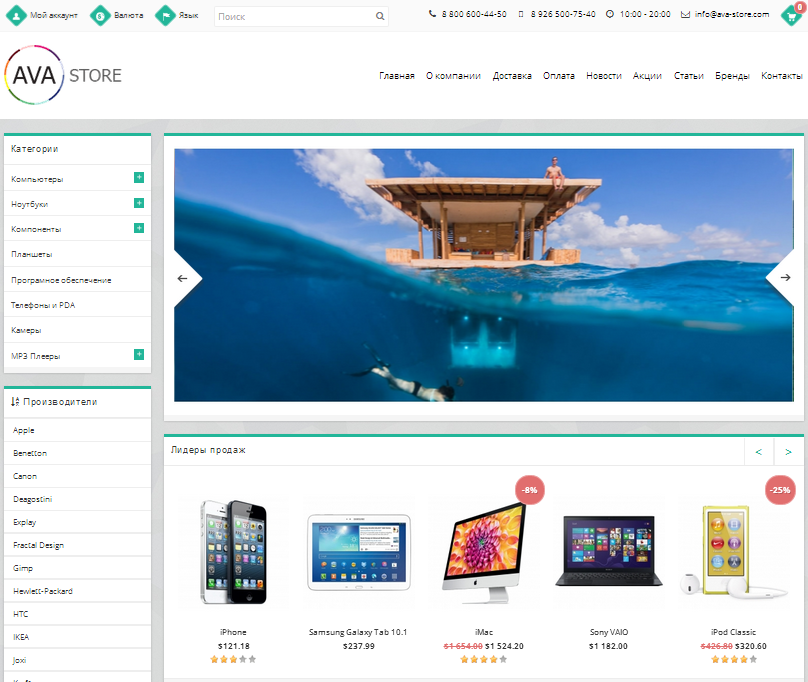The height and width of the screenshot is (682, 808).
Task: Click bestsellers previous arrow button
Action: pyautogui.click(x=759, y=452)
